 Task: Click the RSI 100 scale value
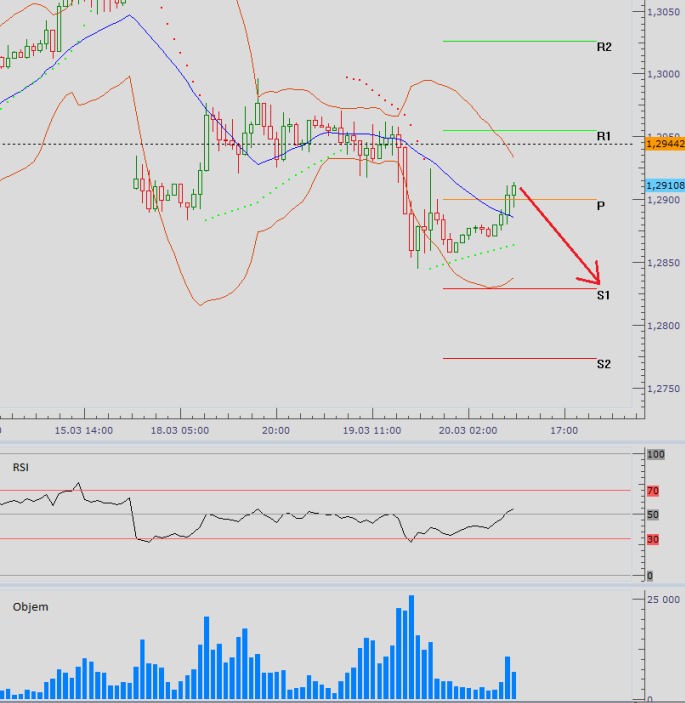coord(655,455)
